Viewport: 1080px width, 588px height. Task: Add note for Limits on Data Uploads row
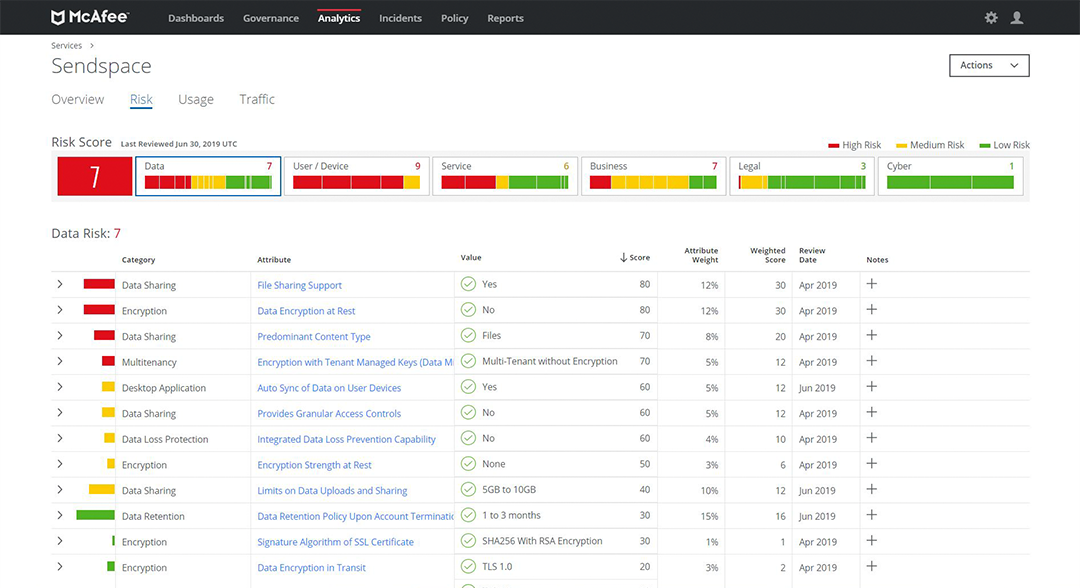pyautogui.click(x=871, y=489)
